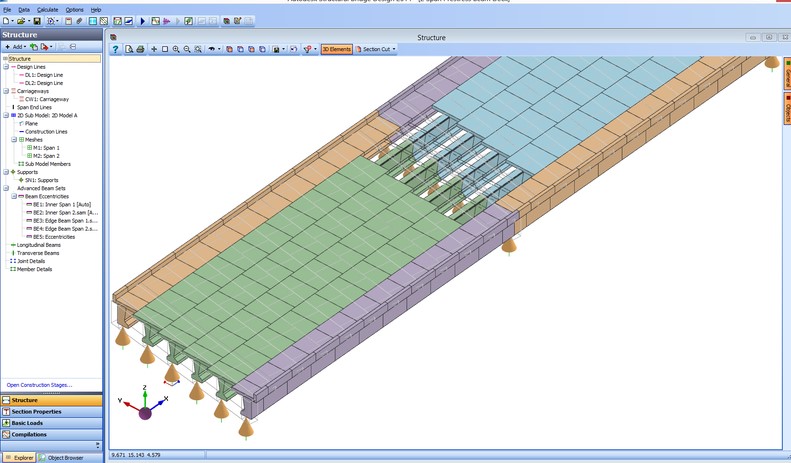
Task: Select the M1: Span 1 mesh item
Action: pos(45,148)
